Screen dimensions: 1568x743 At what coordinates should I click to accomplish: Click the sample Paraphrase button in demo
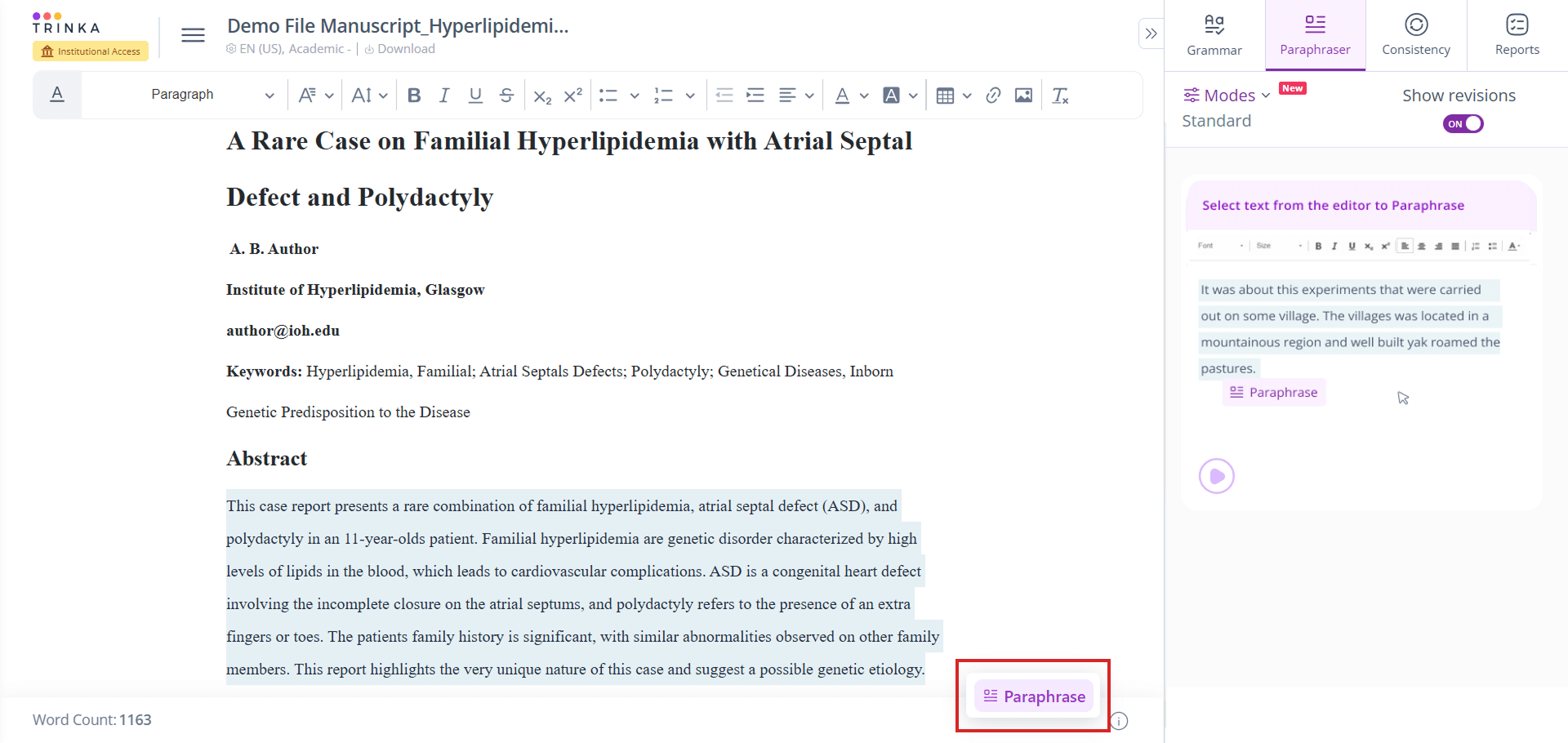coord(1274,393)
